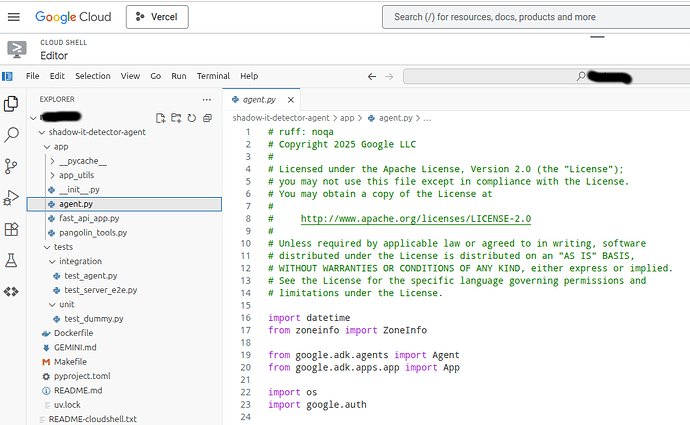
Task: Open the Terminal menu
Action: (213, 76)
